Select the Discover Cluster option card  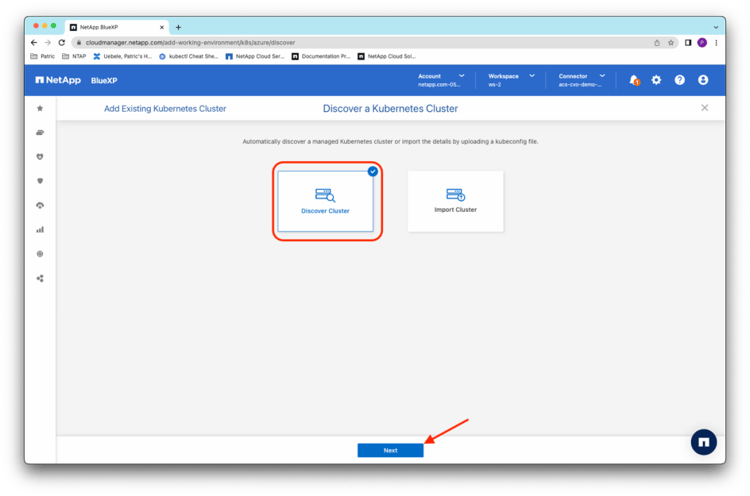tap(325, 202)
